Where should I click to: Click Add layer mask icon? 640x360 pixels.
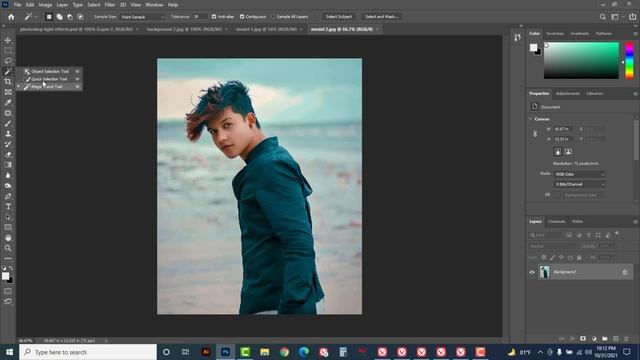tap(583, 339)
